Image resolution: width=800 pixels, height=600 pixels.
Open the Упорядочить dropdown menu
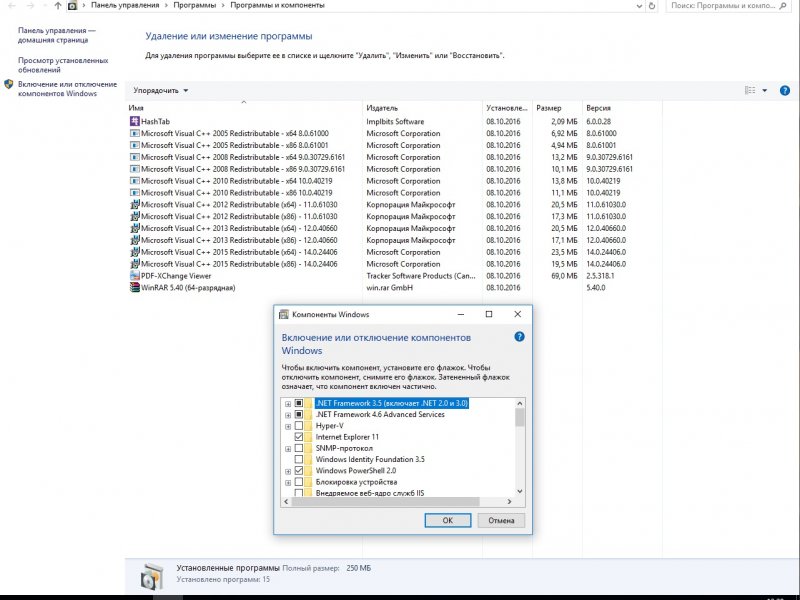click(x=161, y=90)
